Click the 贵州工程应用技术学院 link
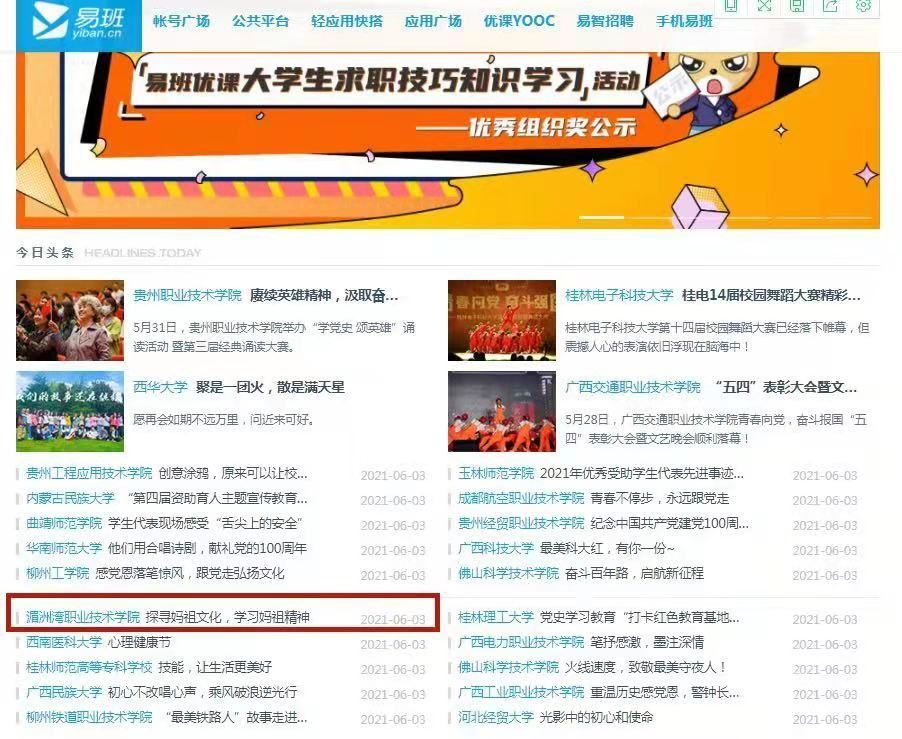The image size is (902, 739). (89, 473)
